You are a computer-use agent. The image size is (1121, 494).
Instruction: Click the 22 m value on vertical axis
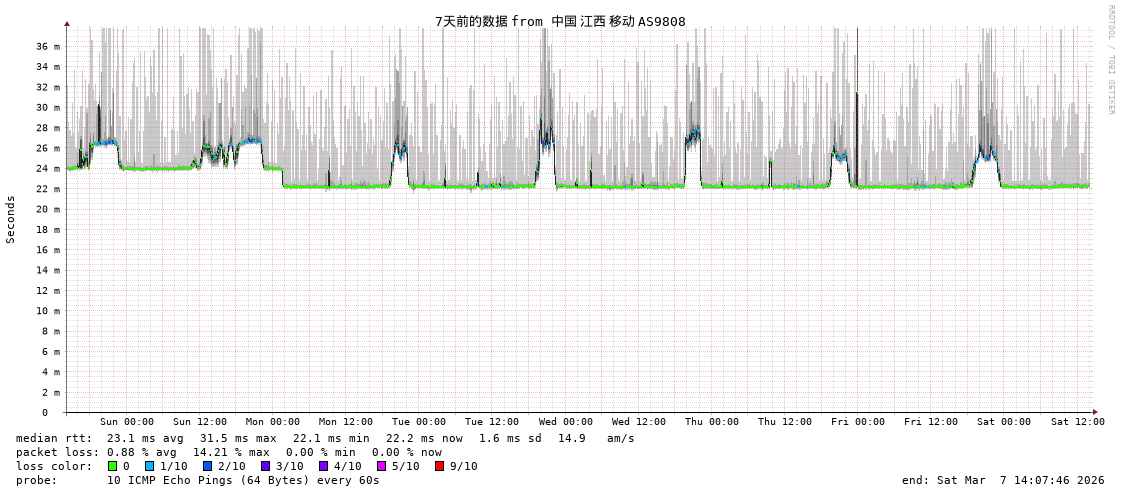click(47, 189)
